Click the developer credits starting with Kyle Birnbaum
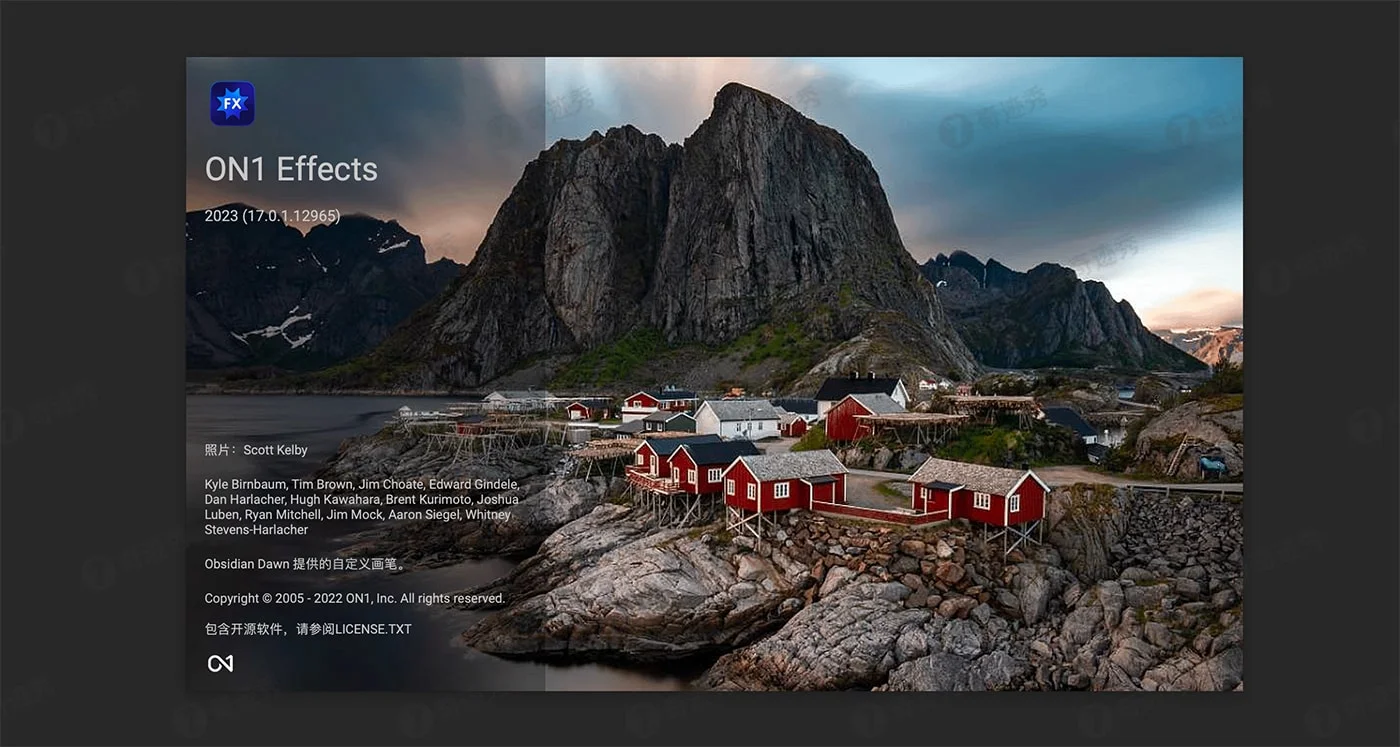Viewport: 1400px width, 747px height. coord(361,507)
